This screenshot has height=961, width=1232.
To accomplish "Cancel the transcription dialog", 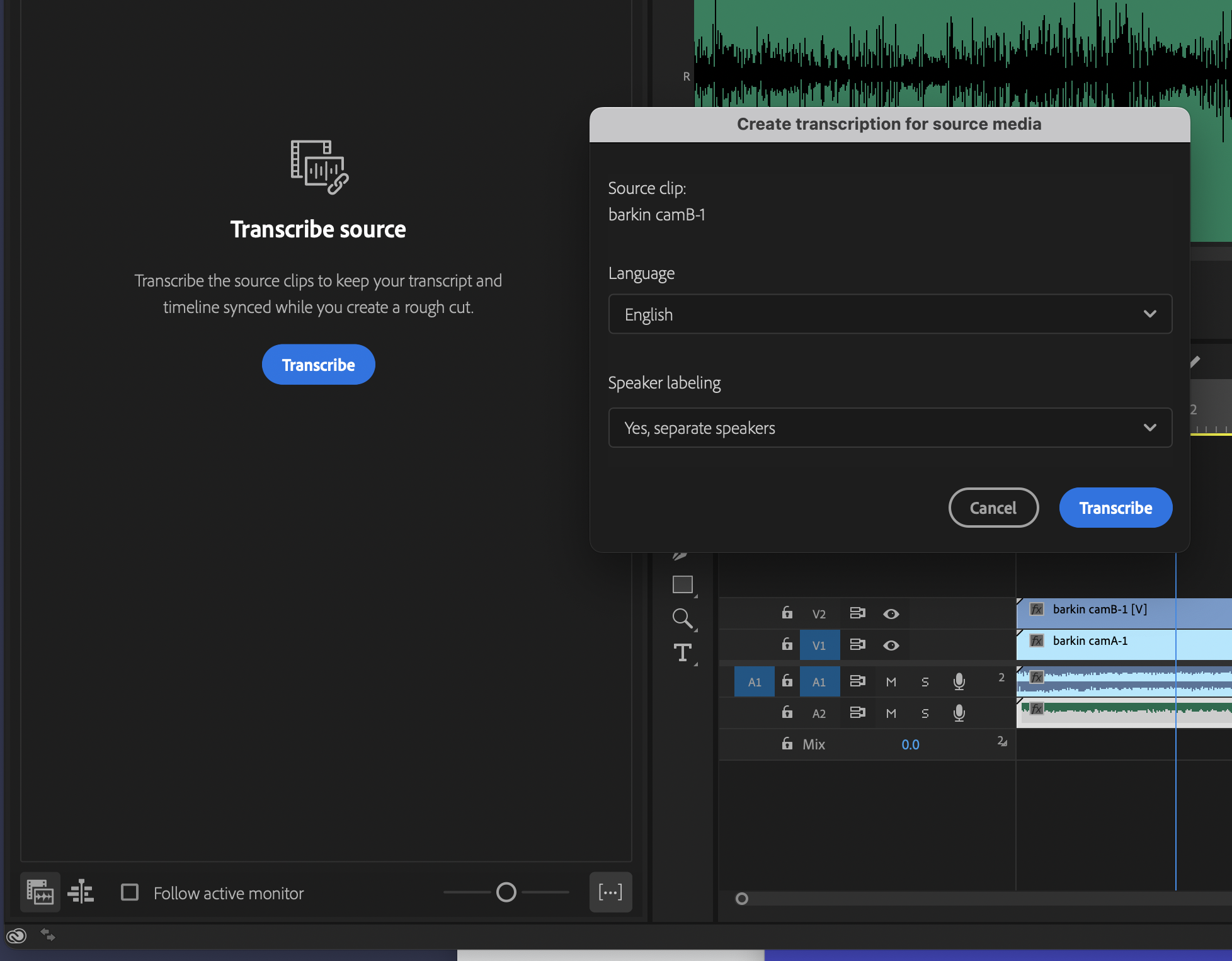I will pos(993,508).
